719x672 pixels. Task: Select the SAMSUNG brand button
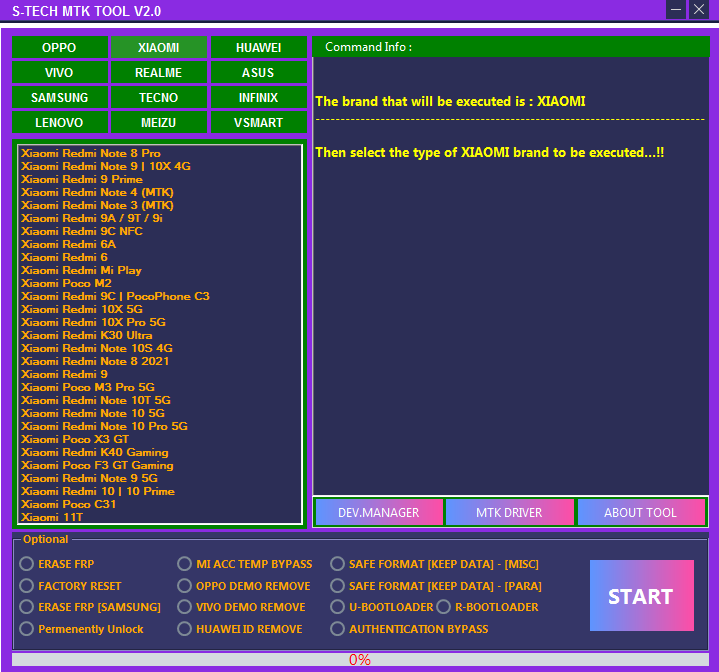coord(60,98)
